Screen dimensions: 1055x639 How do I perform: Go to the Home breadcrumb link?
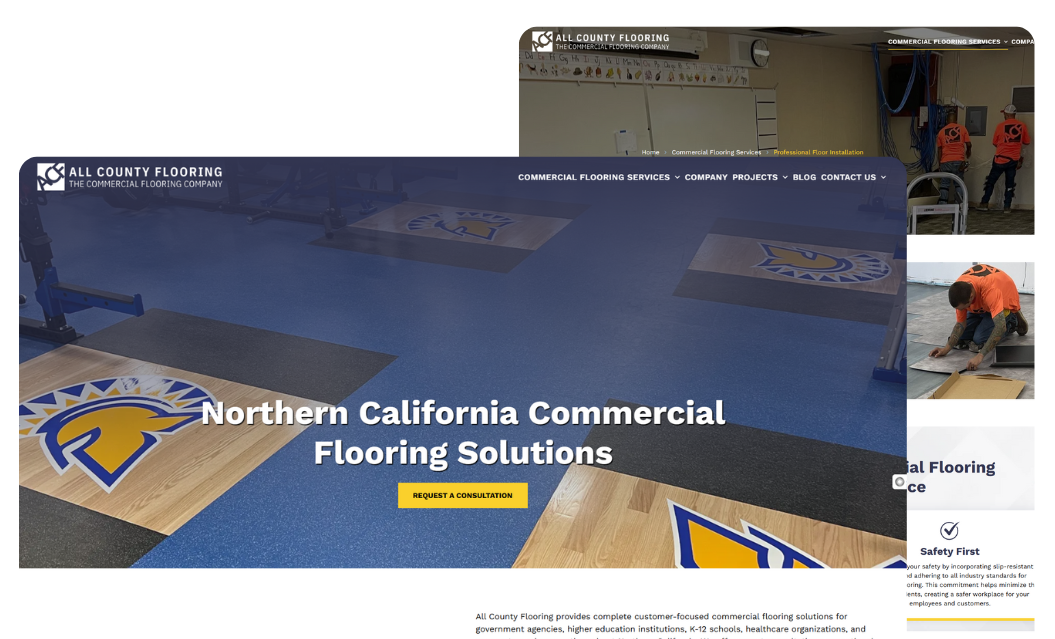point(650,152)
